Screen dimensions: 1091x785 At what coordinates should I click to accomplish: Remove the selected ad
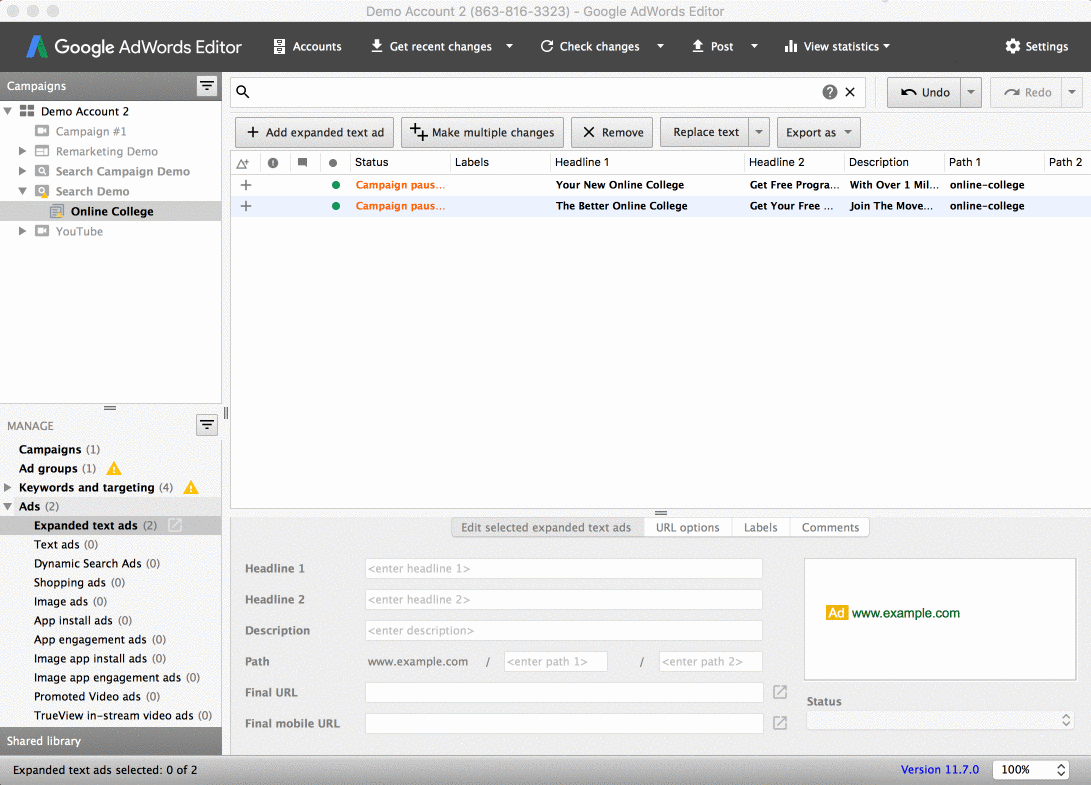[612, 132]
